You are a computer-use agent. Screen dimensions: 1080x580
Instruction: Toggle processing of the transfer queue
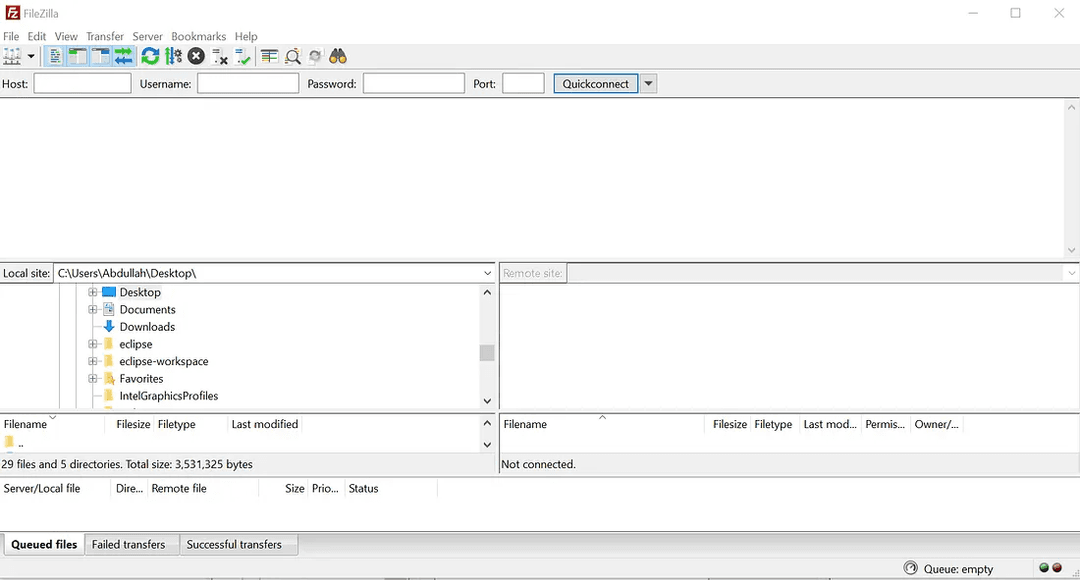click(174, 56)
